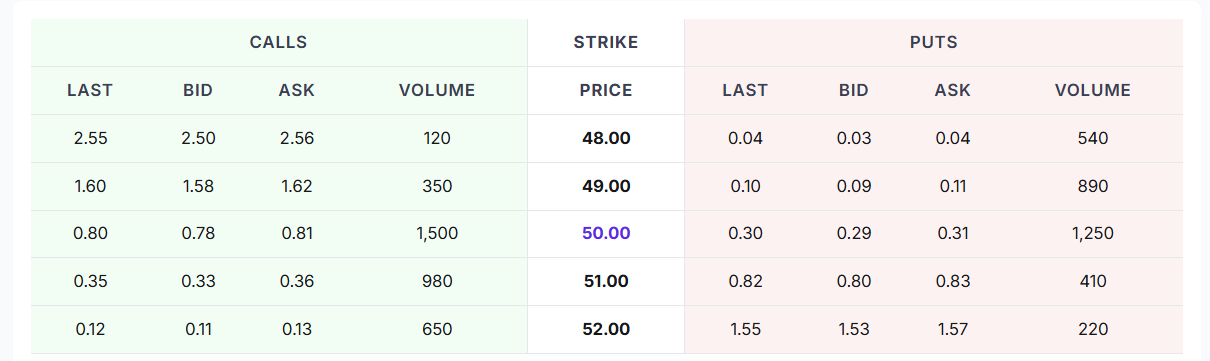
Task: Click the calls LAST column header
Action: tap(90, 90)
